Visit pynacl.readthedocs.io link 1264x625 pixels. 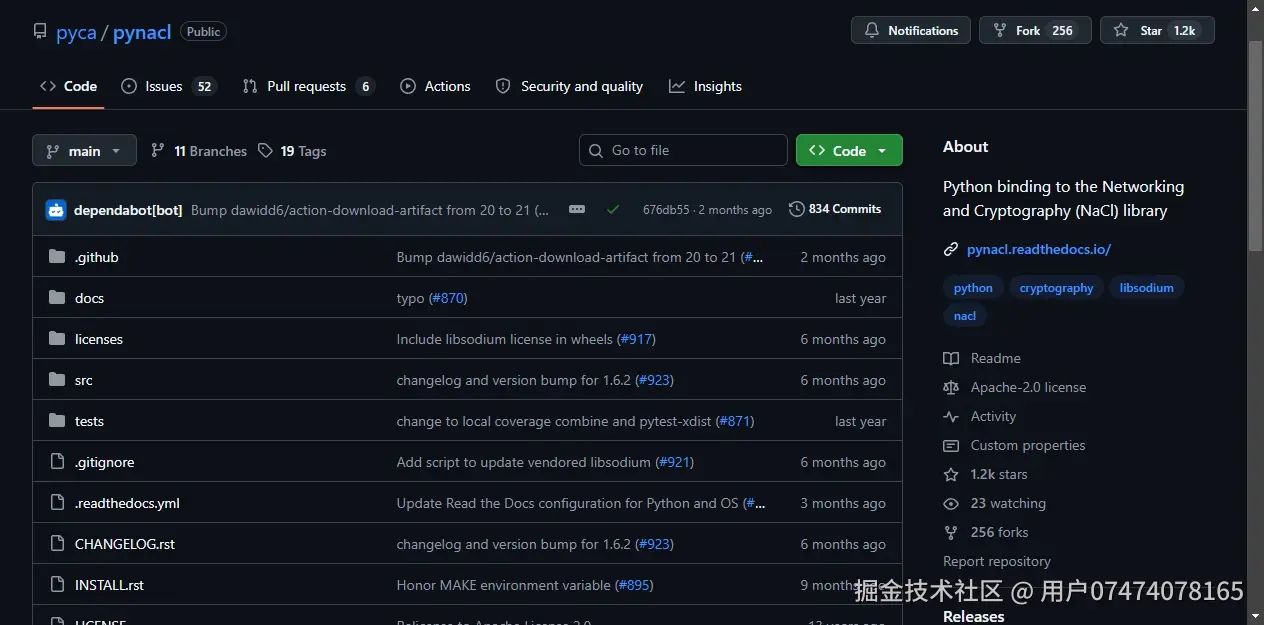(x=1039, y=249)
